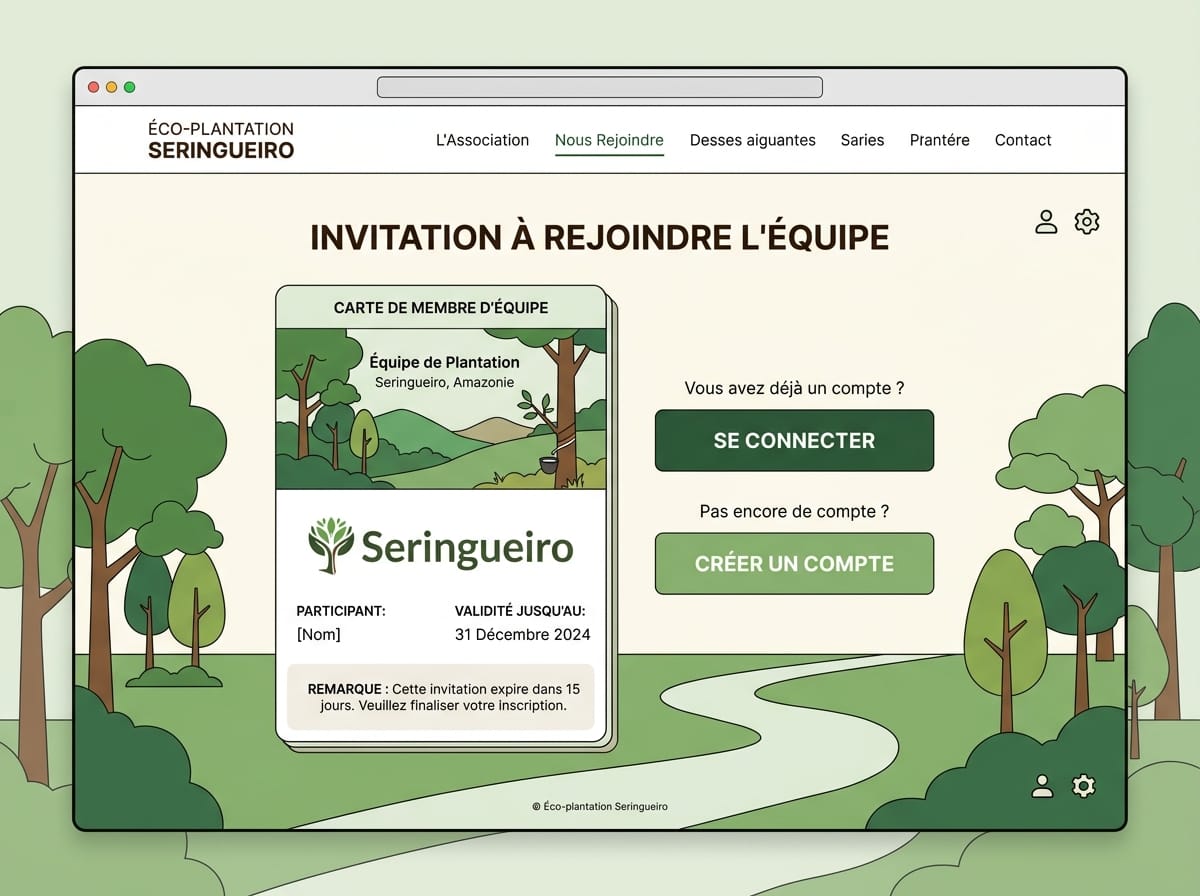Select the Nous Rejoindre navigation tab
The width and height of the screenshot is (1200, 896).
point(609,140)
